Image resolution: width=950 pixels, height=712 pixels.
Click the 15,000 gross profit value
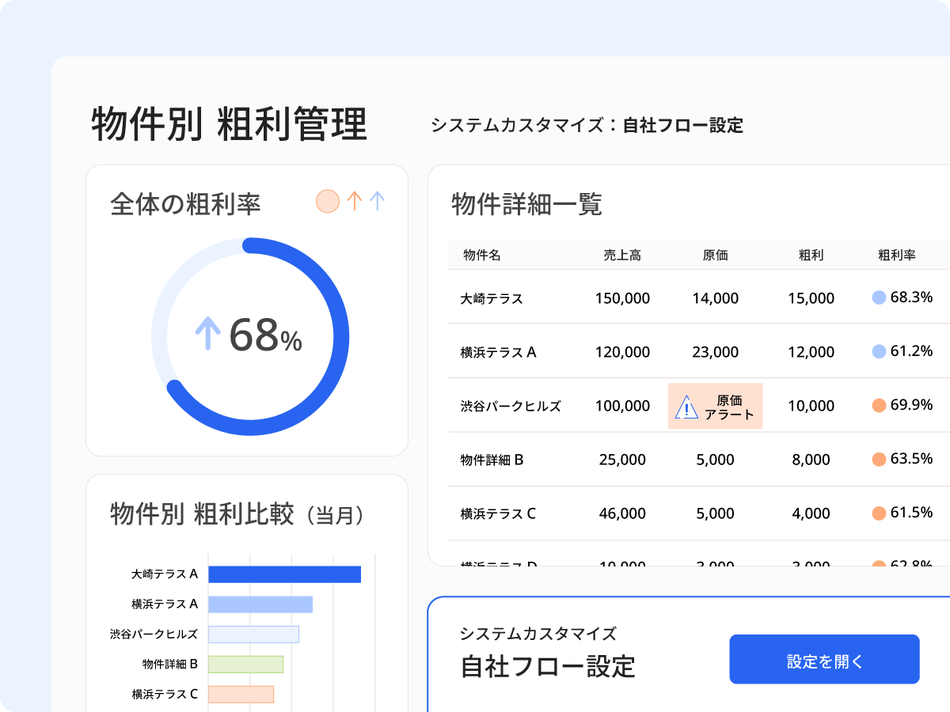pos(811,298)
